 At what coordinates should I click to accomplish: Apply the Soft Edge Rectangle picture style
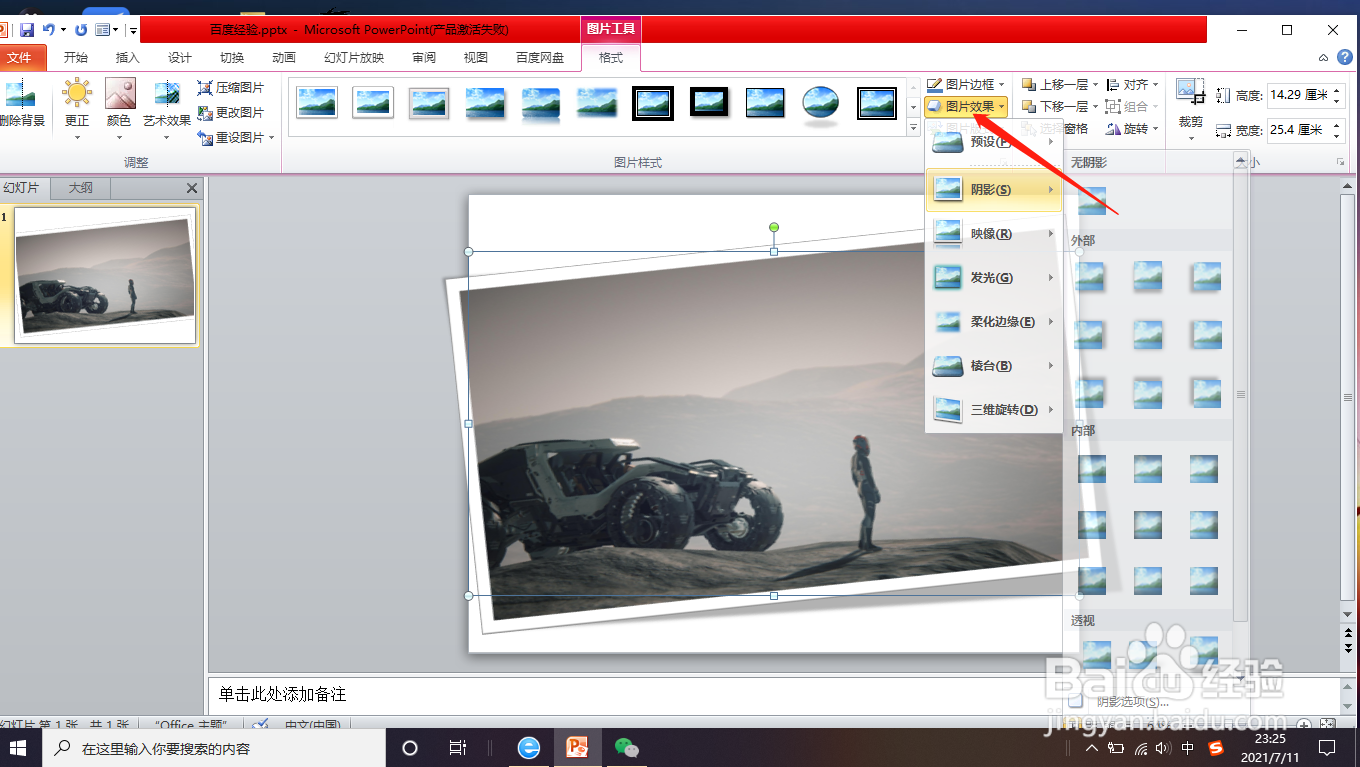tap(597, 102)
